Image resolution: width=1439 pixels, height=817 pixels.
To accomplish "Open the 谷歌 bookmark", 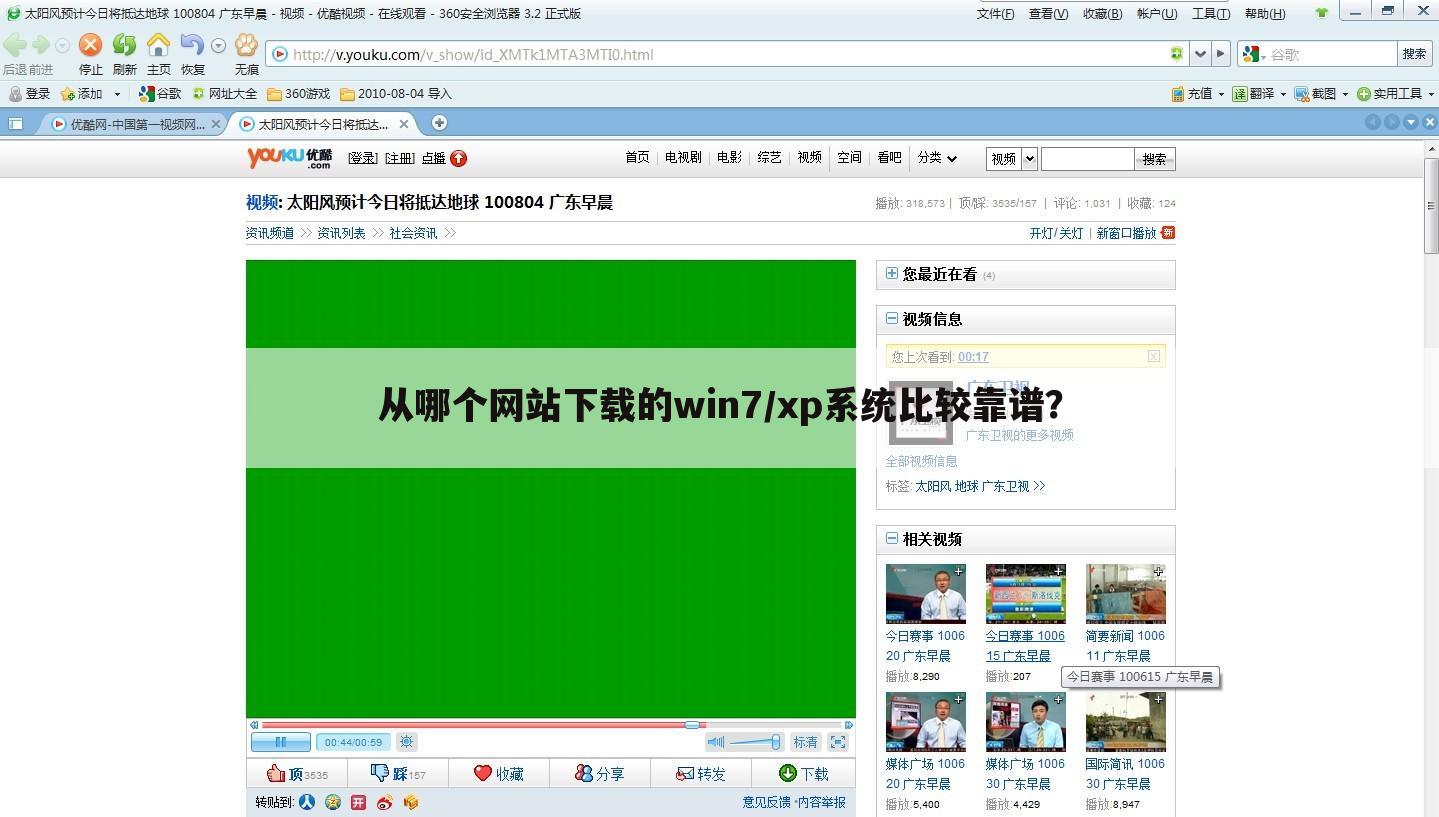I will coord(160,93).
